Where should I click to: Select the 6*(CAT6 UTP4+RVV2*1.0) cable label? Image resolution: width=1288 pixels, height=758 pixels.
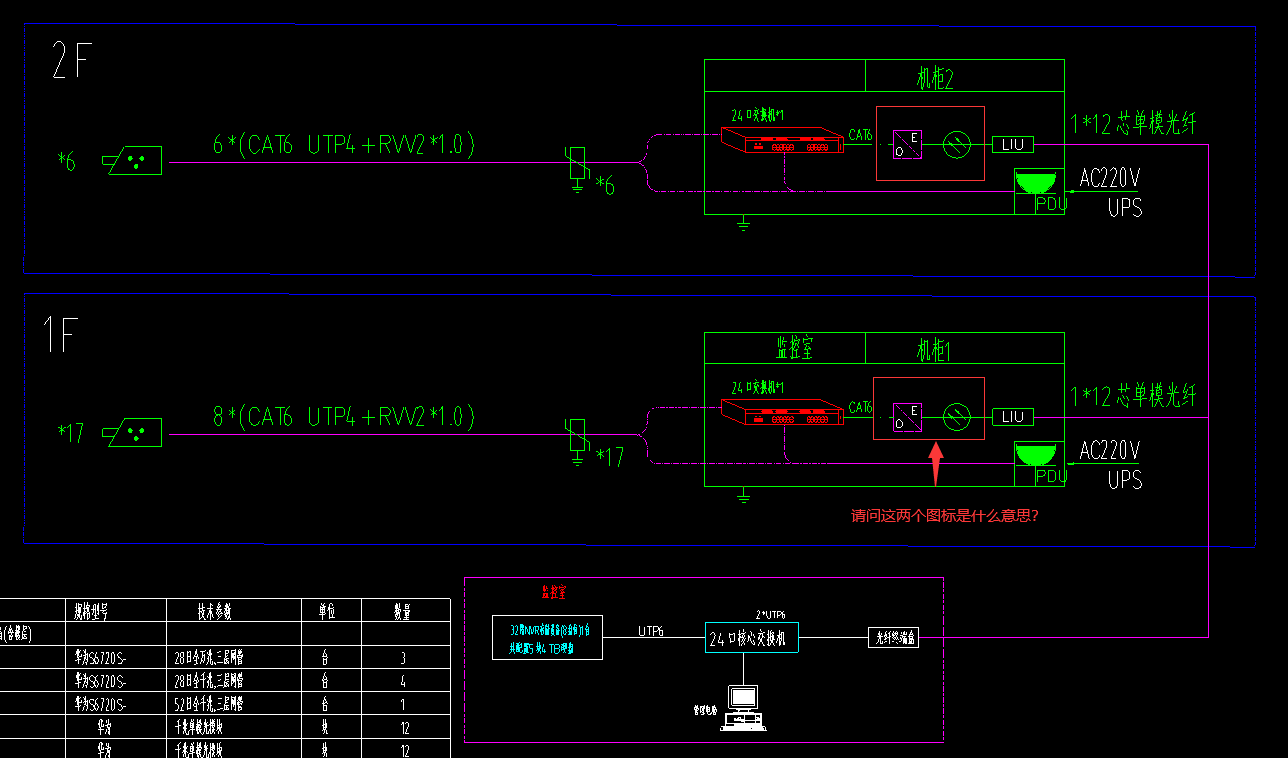[344, 144]
